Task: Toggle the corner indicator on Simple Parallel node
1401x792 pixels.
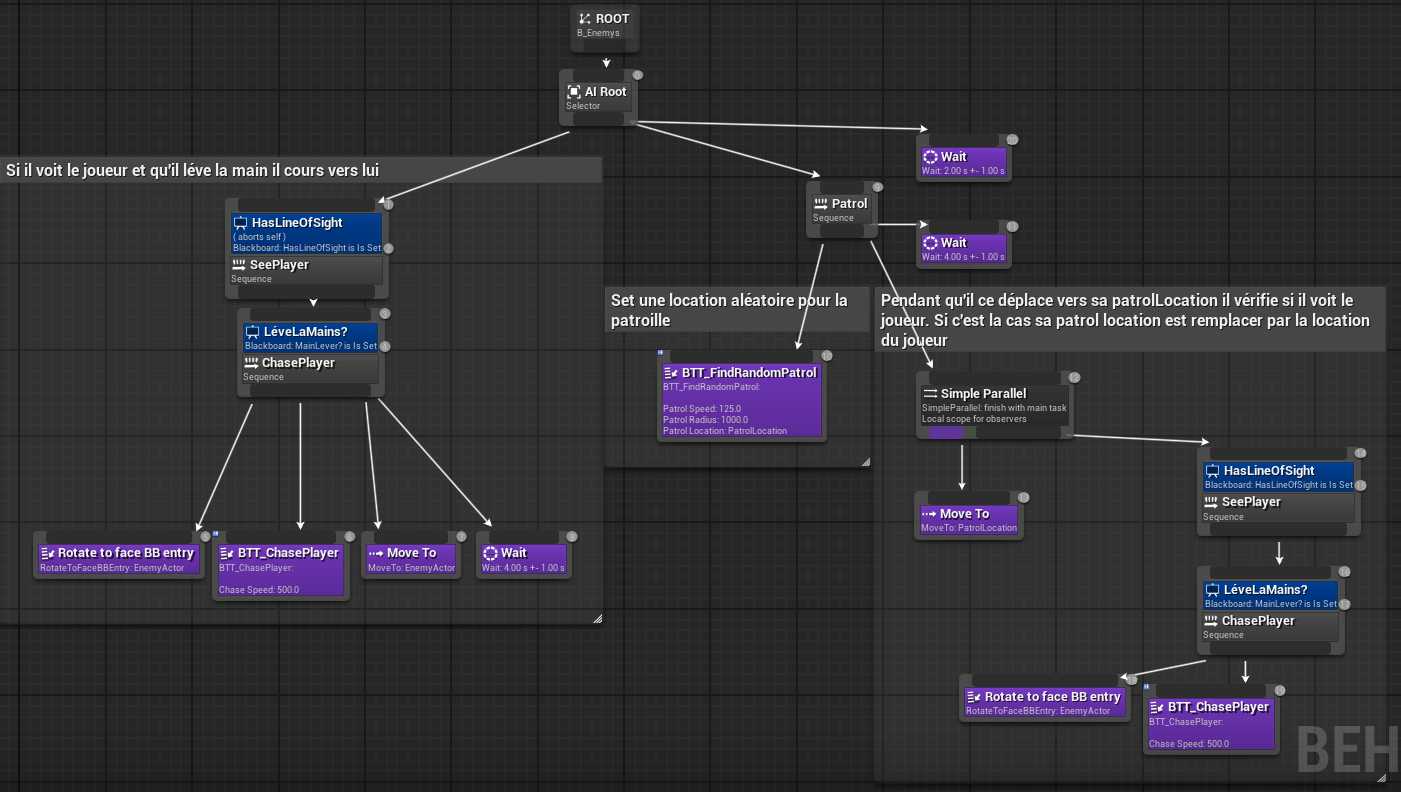Action: (1074, 377)
